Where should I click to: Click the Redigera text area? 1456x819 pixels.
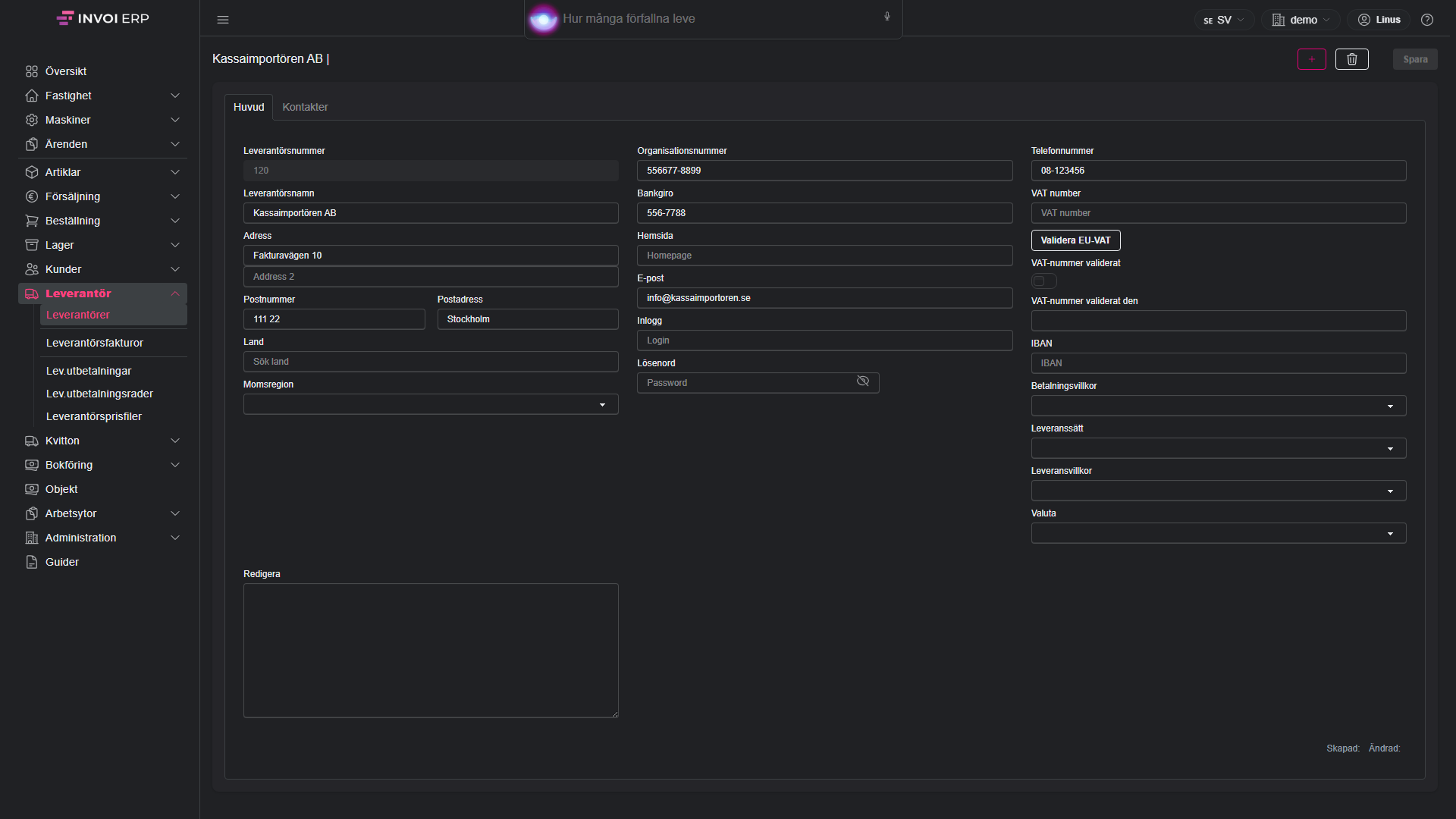click(431, 651)
